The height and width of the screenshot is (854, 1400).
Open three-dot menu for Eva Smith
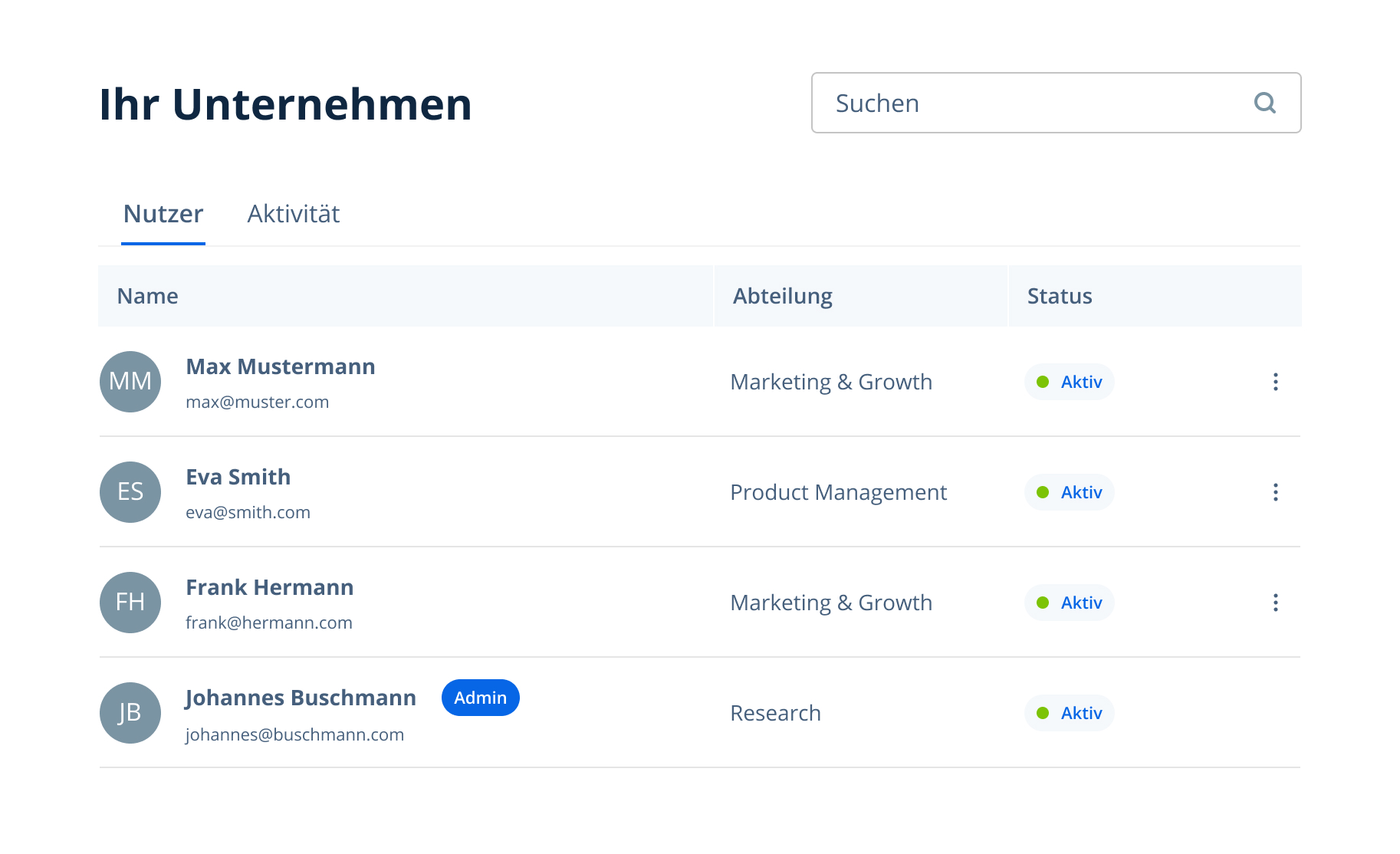tap(1275, 492)
